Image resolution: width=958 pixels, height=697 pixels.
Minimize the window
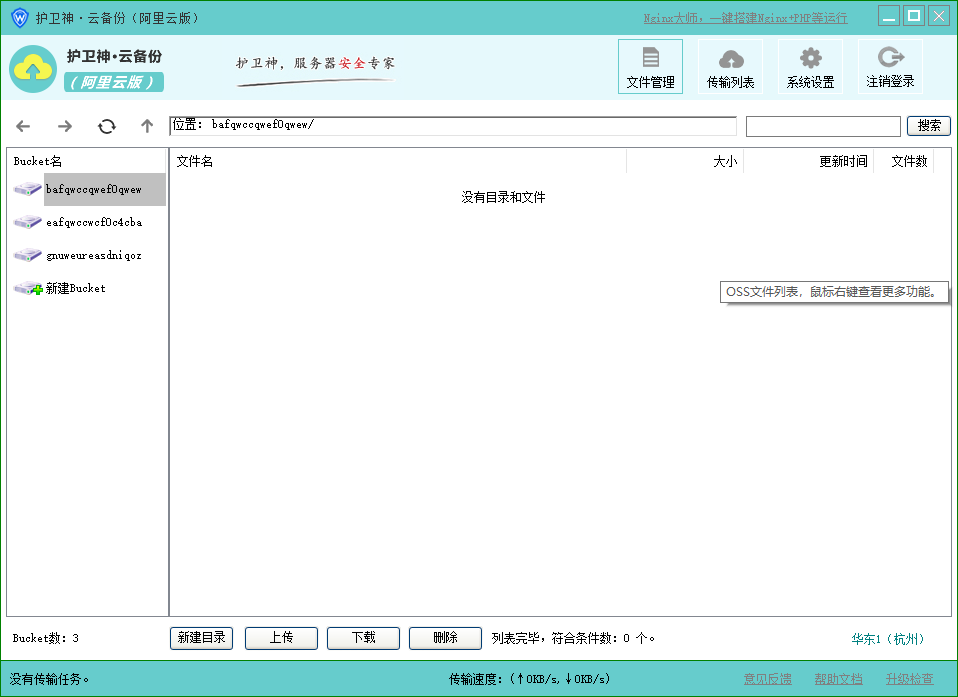tap(888, 16)
